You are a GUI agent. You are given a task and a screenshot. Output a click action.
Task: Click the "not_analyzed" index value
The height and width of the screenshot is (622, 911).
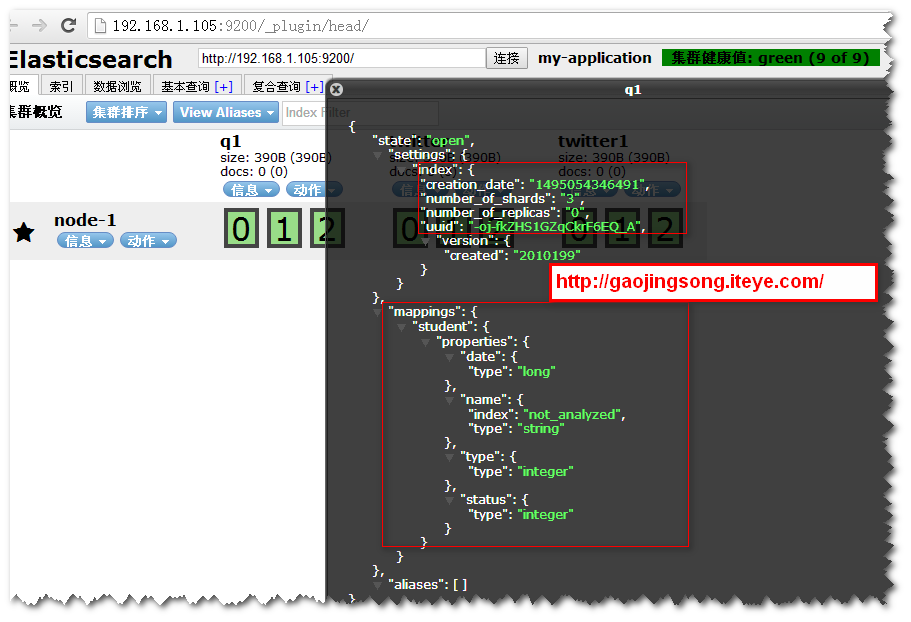[572, 414]
